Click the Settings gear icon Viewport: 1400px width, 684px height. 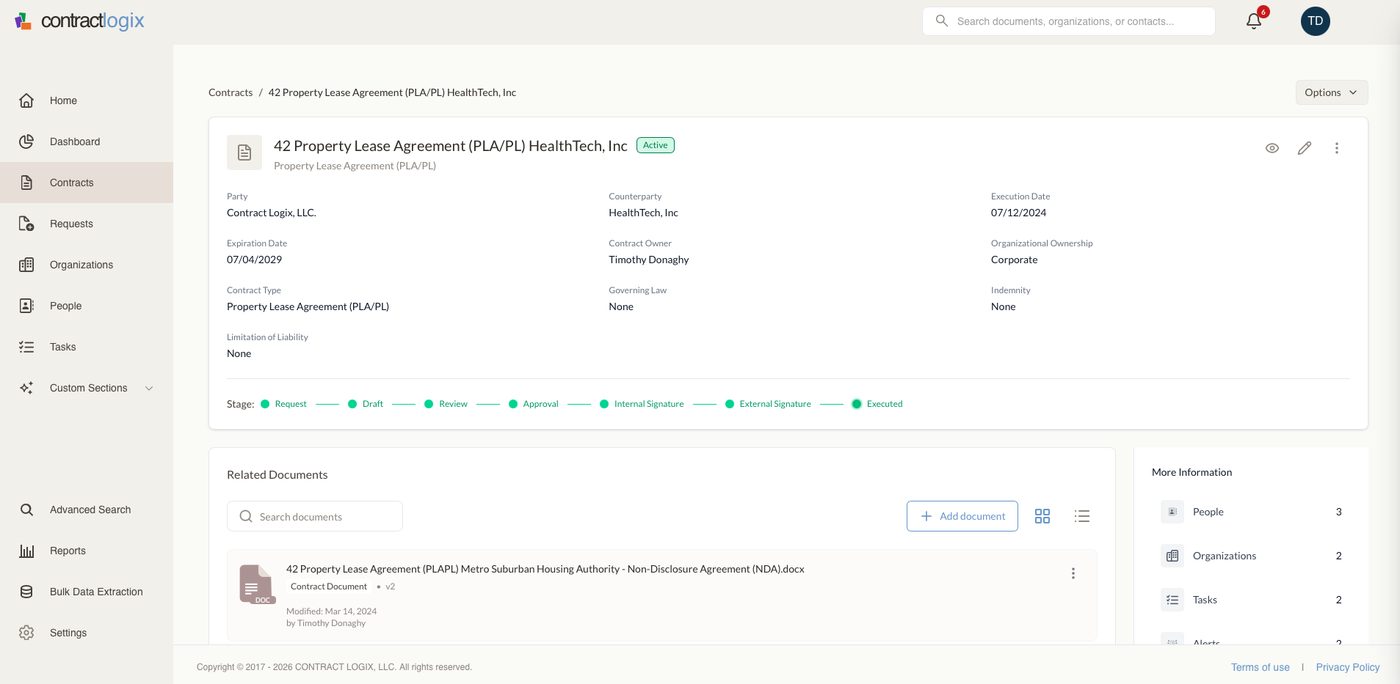pyautogui.click(x=27, y=633)
